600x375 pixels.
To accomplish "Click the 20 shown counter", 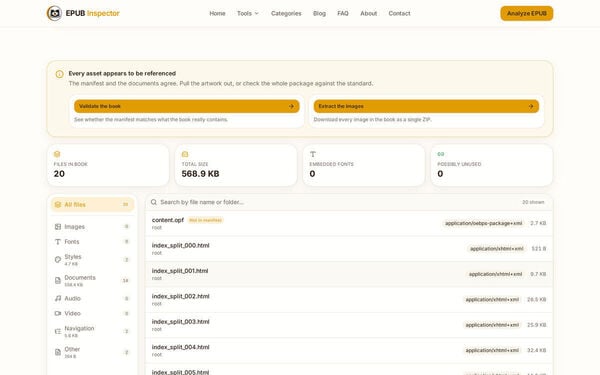I will pyautogui.click(x=533, y=202).
